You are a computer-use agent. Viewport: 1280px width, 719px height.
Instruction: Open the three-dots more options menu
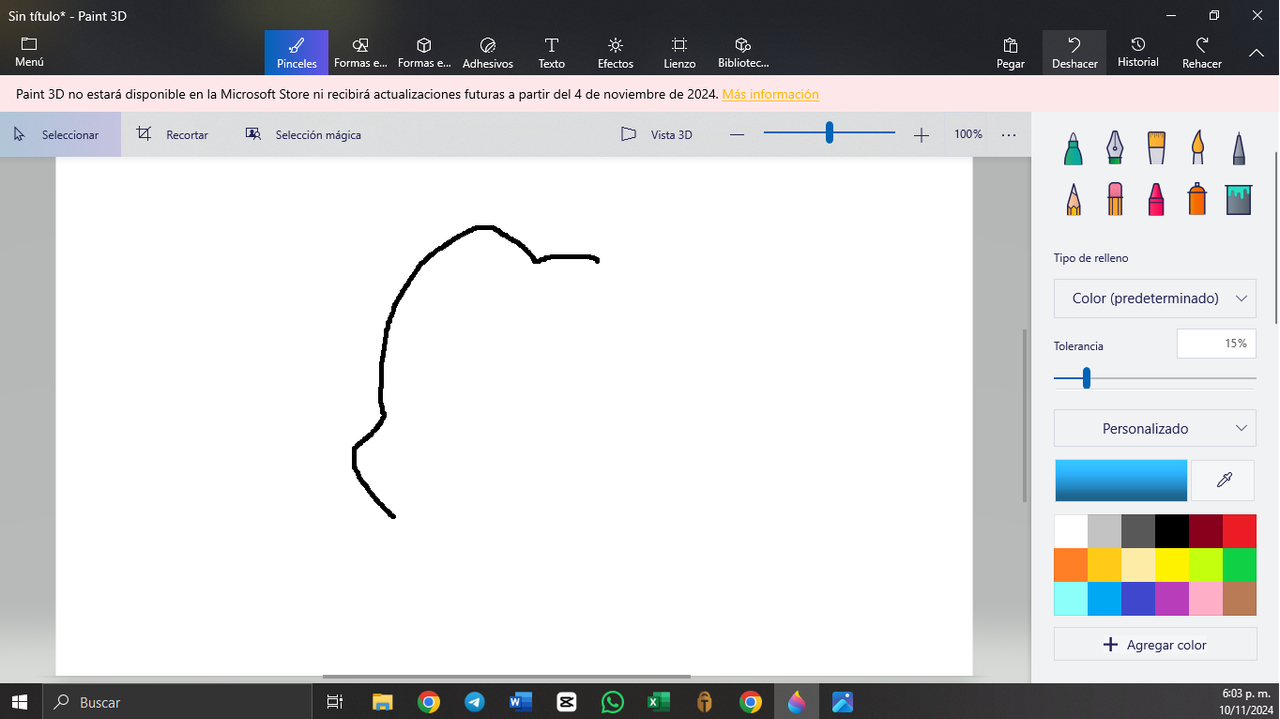click(x=1008, y=134)
